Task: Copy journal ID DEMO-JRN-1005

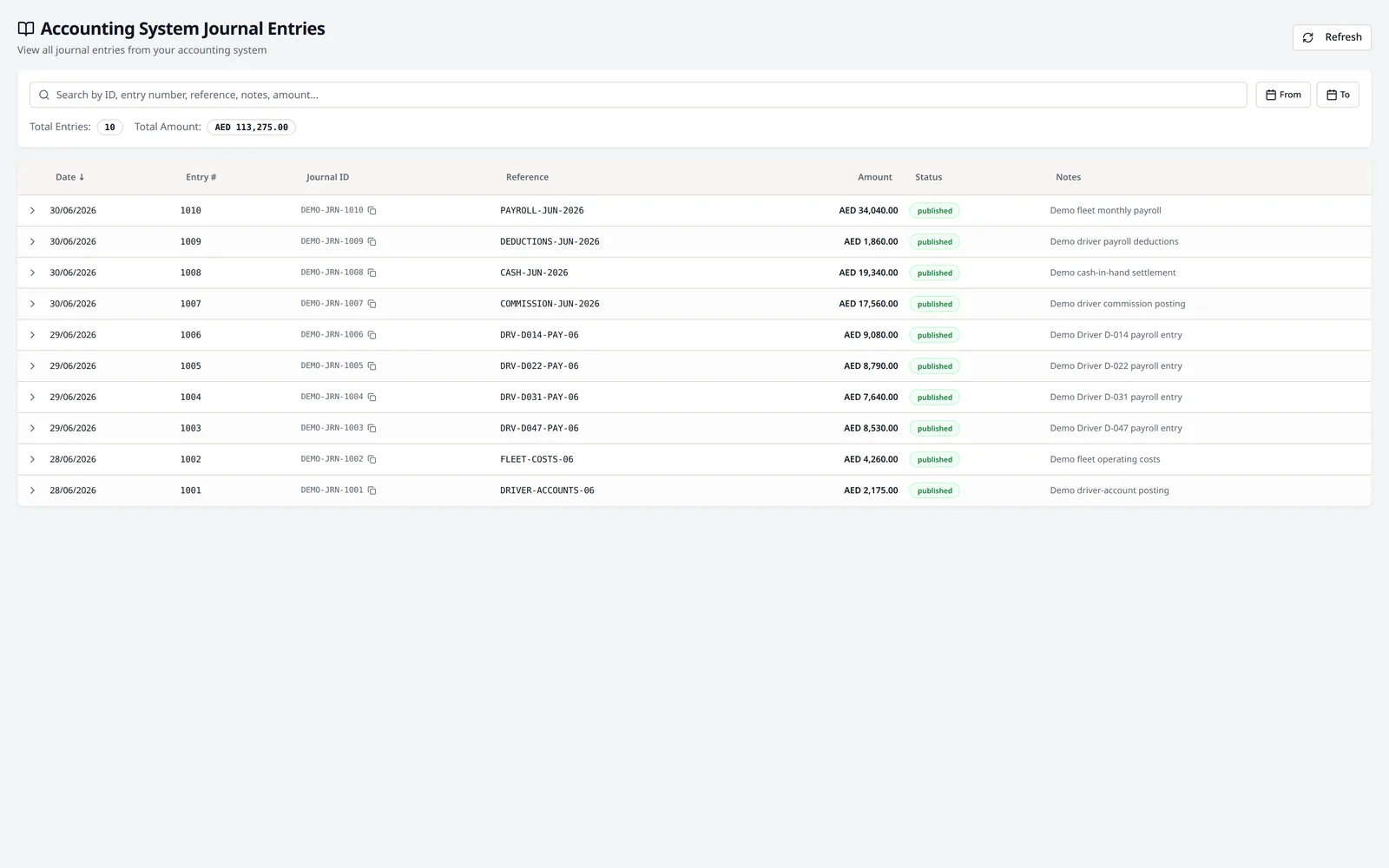Action: 372,366
